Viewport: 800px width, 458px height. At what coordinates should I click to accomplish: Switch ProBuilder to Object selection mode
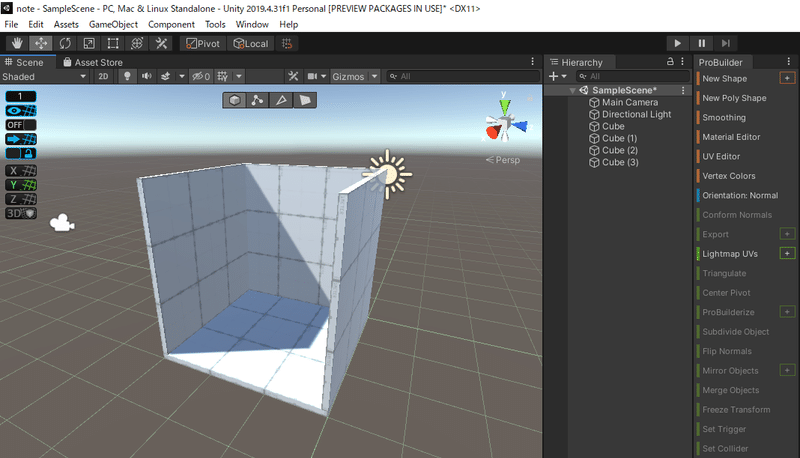coord(235,100)
